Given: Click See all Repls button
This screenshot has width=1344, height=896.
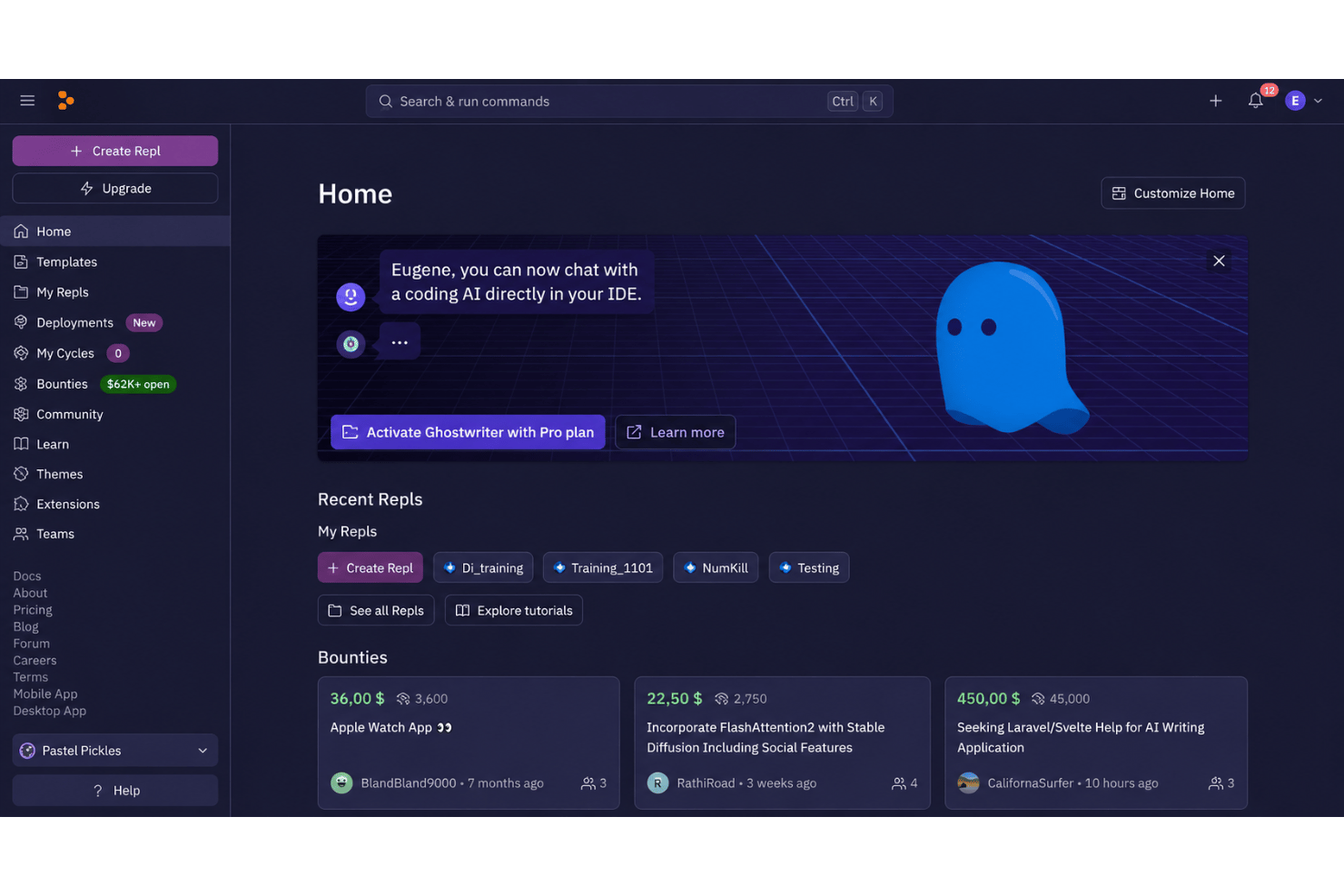Looking at the screenshot, I should click(x=376, y=611).
